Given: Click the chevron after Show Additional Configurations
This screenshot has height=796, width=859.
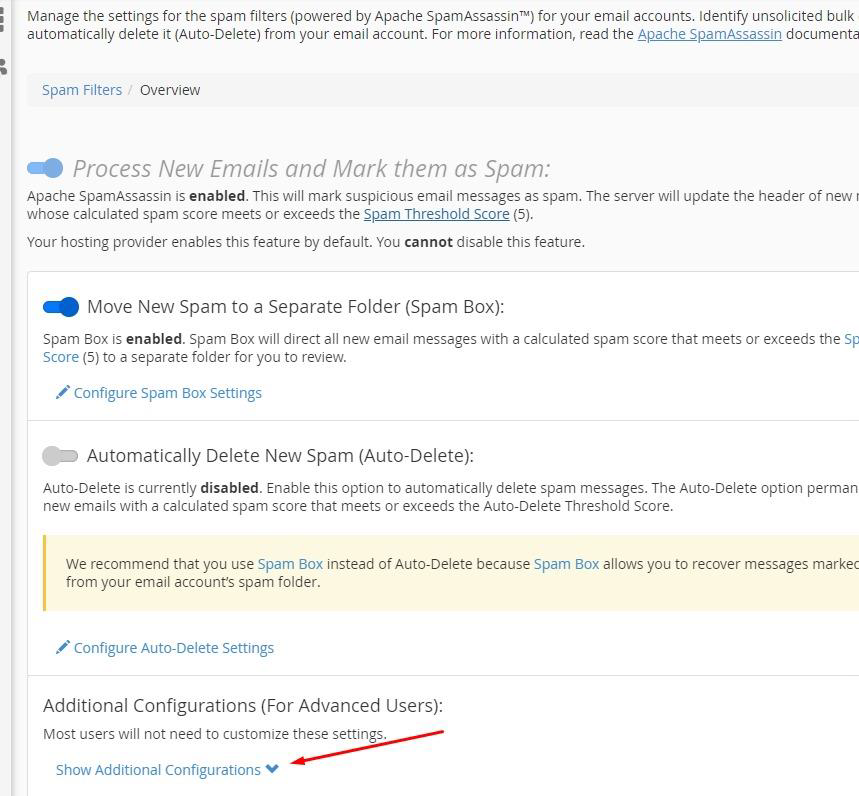Looking at the screenshot, I should 272,769.
